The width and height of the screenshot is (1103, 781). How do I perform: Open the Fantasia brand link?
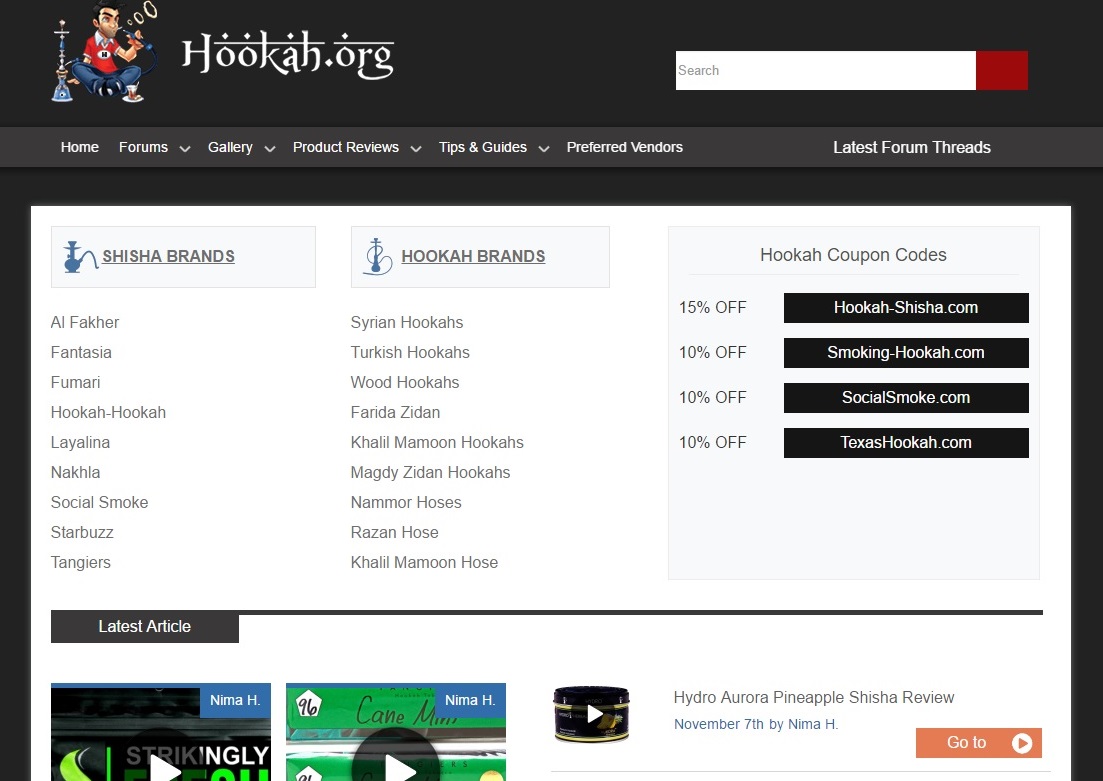click(x=81, y=353)
